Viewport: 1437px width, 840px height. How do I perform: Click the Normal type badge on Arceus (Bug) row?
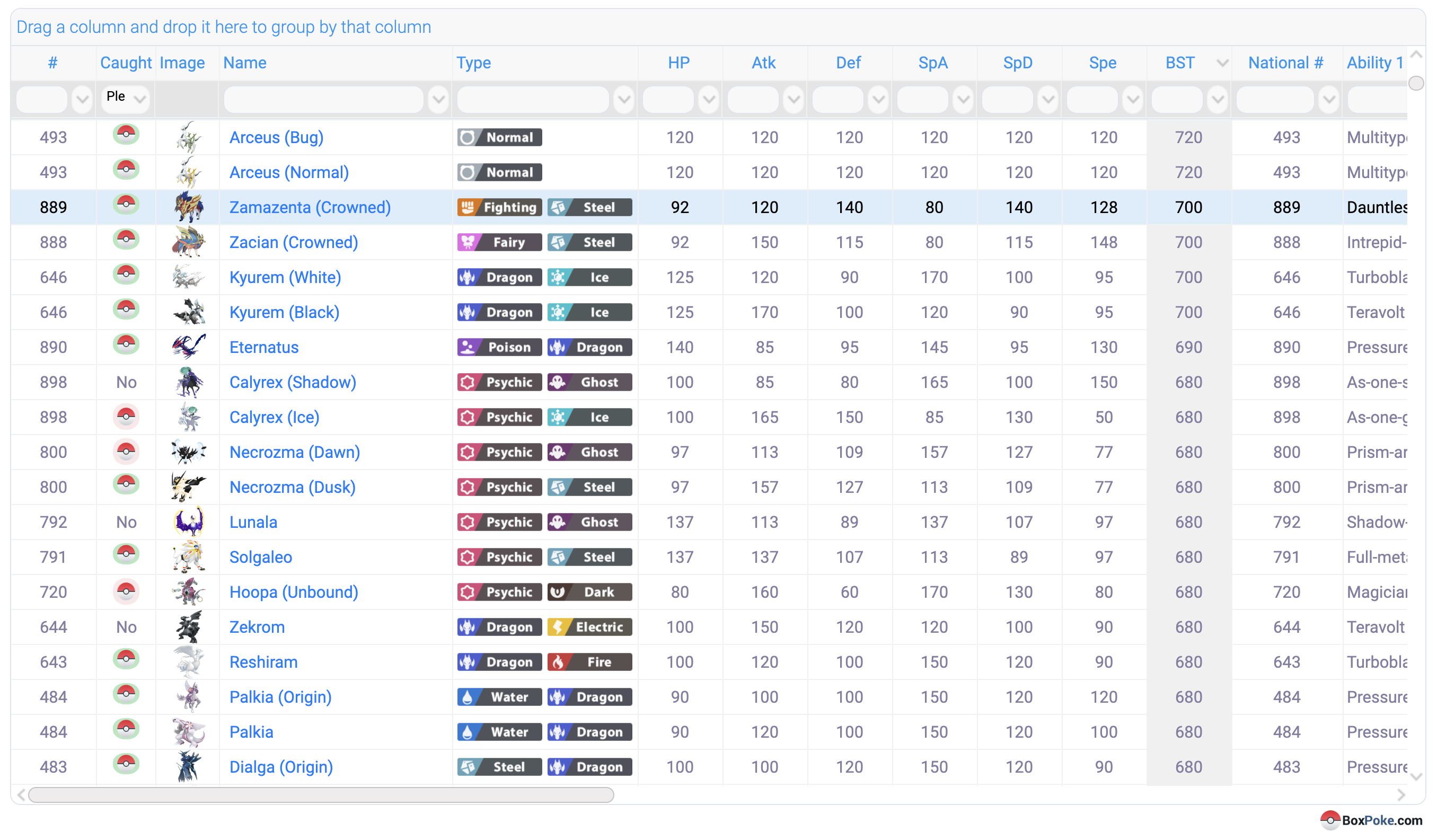(499, 137)
